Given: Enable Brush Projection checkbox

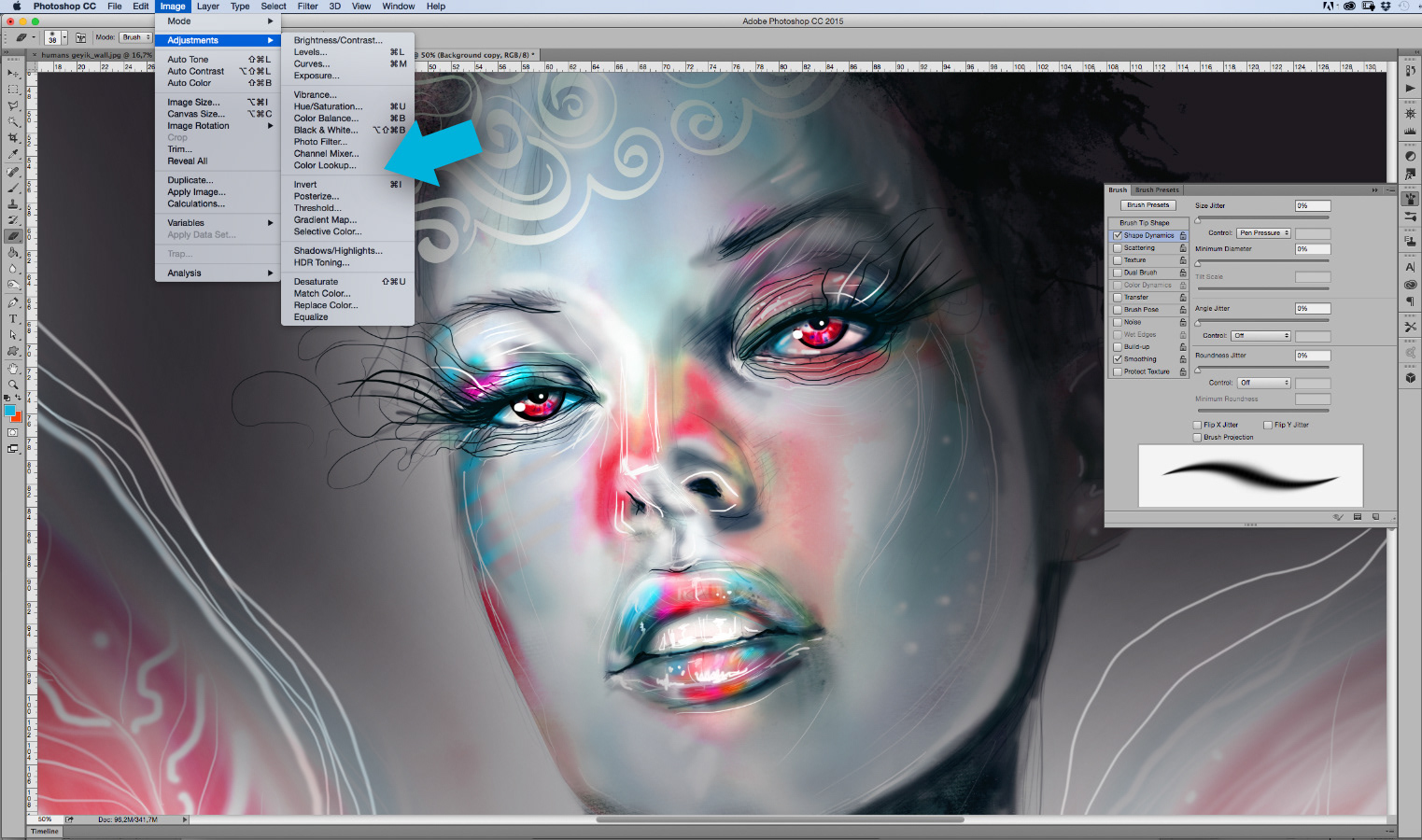Looking at the screenshot, I should point(1197,437).
